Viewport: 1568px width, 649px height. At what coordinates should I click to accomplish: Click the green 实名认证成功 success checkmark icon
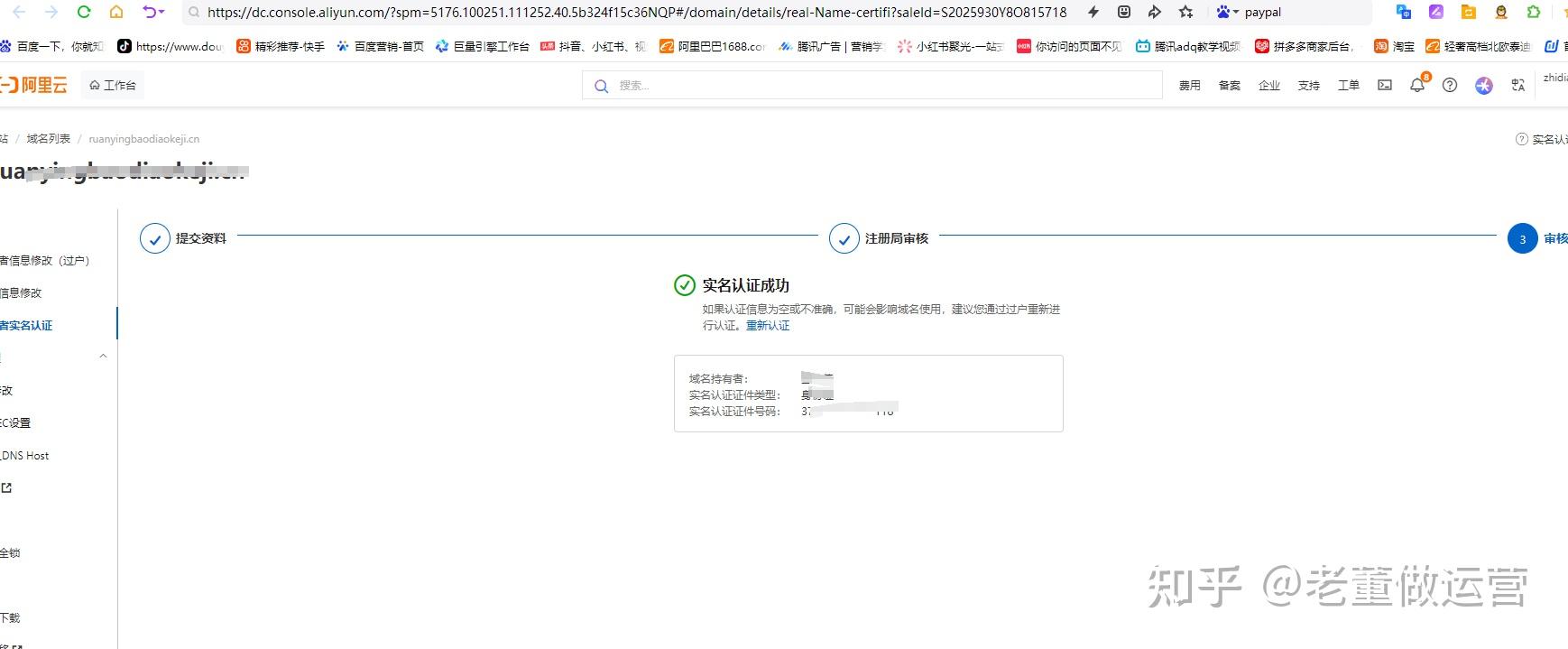coord(685,285)
